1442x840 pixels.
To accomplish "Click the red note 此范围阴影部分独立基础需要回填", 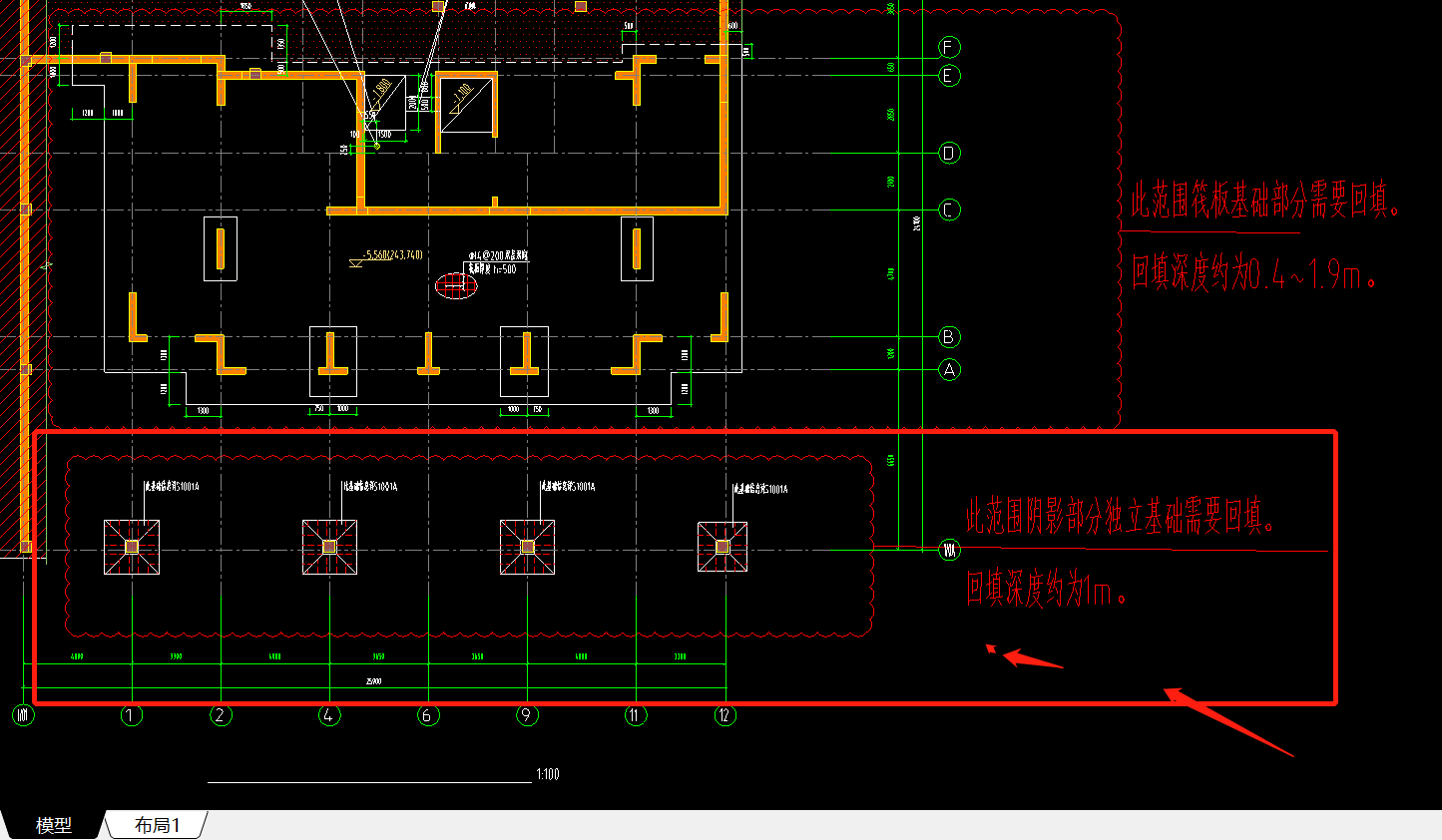I will tap(1121, 516).
